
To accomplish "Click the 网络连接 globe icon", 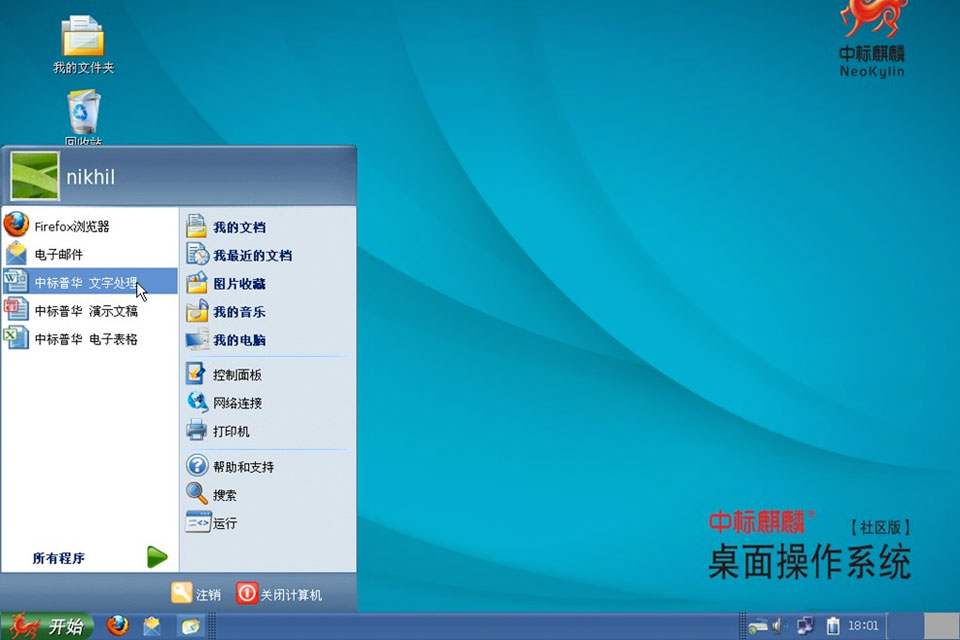I will [x=197, y=402].
